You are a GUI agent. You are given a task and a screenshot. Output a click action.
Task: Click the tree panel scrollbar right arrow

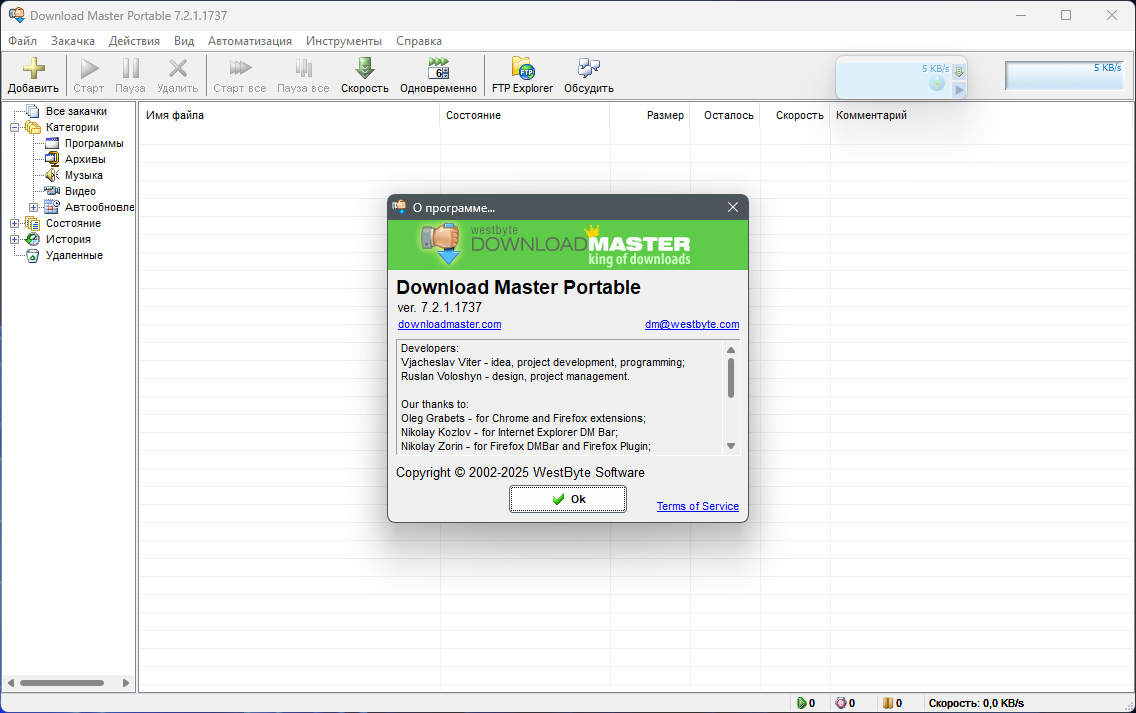tap(125, 683)
